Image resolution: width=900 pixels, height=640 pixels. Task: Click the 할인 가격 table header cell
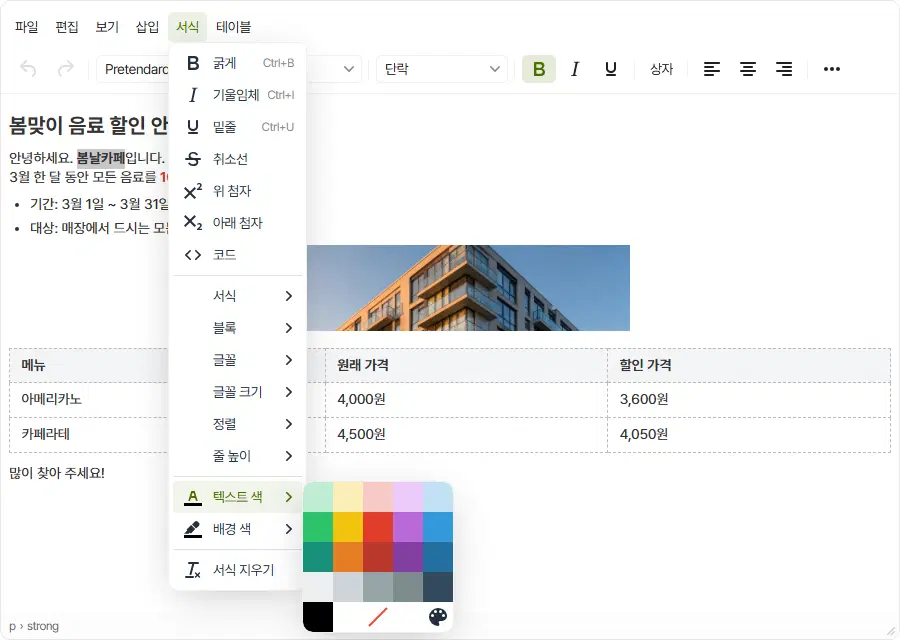[x=749, y=365]
